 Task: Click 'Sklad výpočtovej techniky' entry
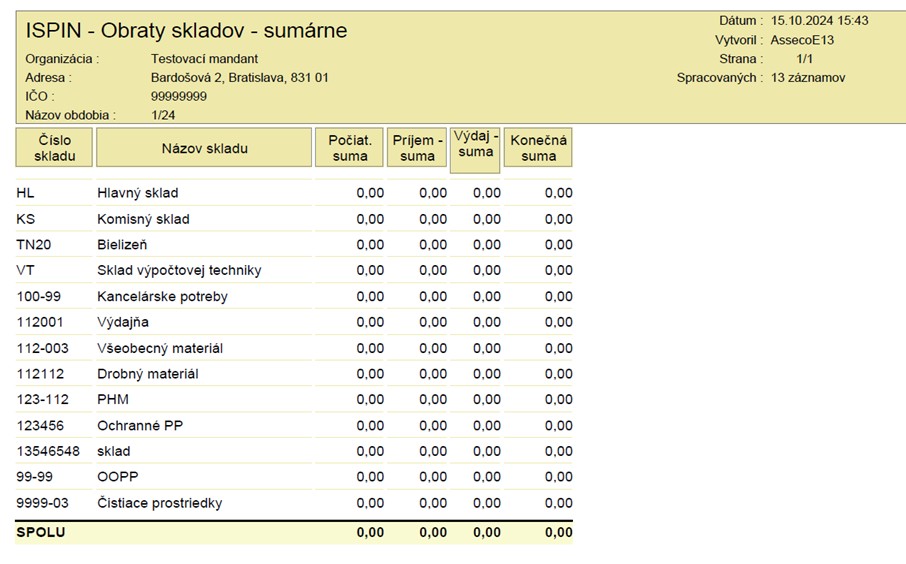[179, 271]
